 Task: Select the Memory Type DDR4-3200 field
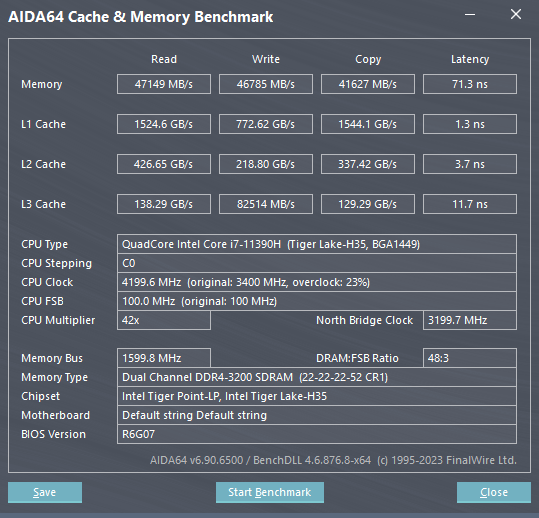tap(317, 377)
